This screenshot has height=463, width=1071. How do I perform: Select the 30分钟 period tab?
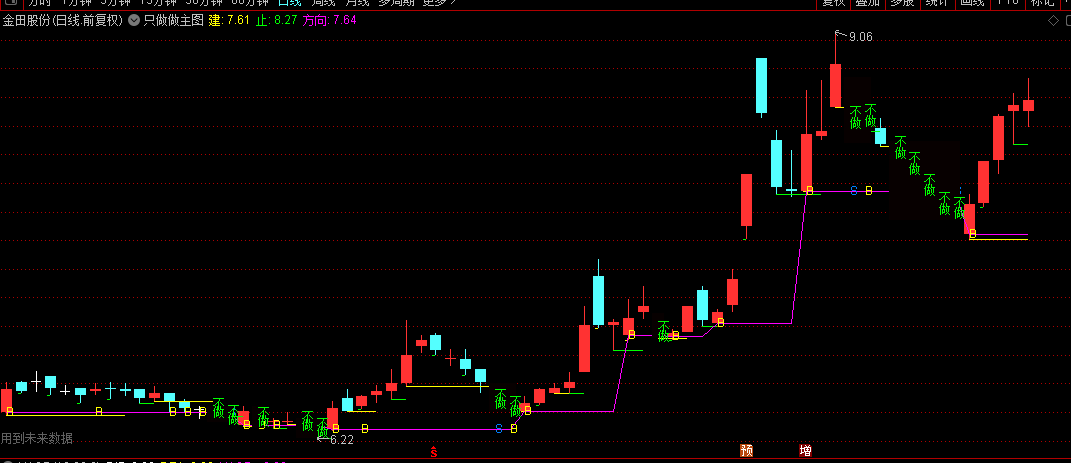(204, 2)
